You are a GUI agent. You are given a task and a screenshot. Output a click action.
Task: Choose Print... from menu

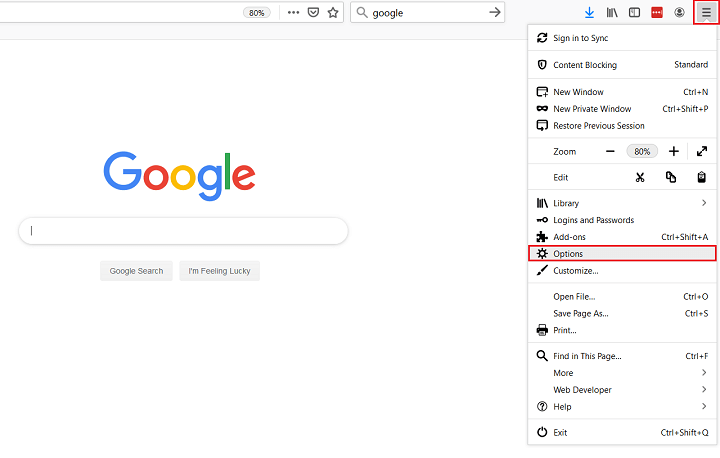coord(622,330)
